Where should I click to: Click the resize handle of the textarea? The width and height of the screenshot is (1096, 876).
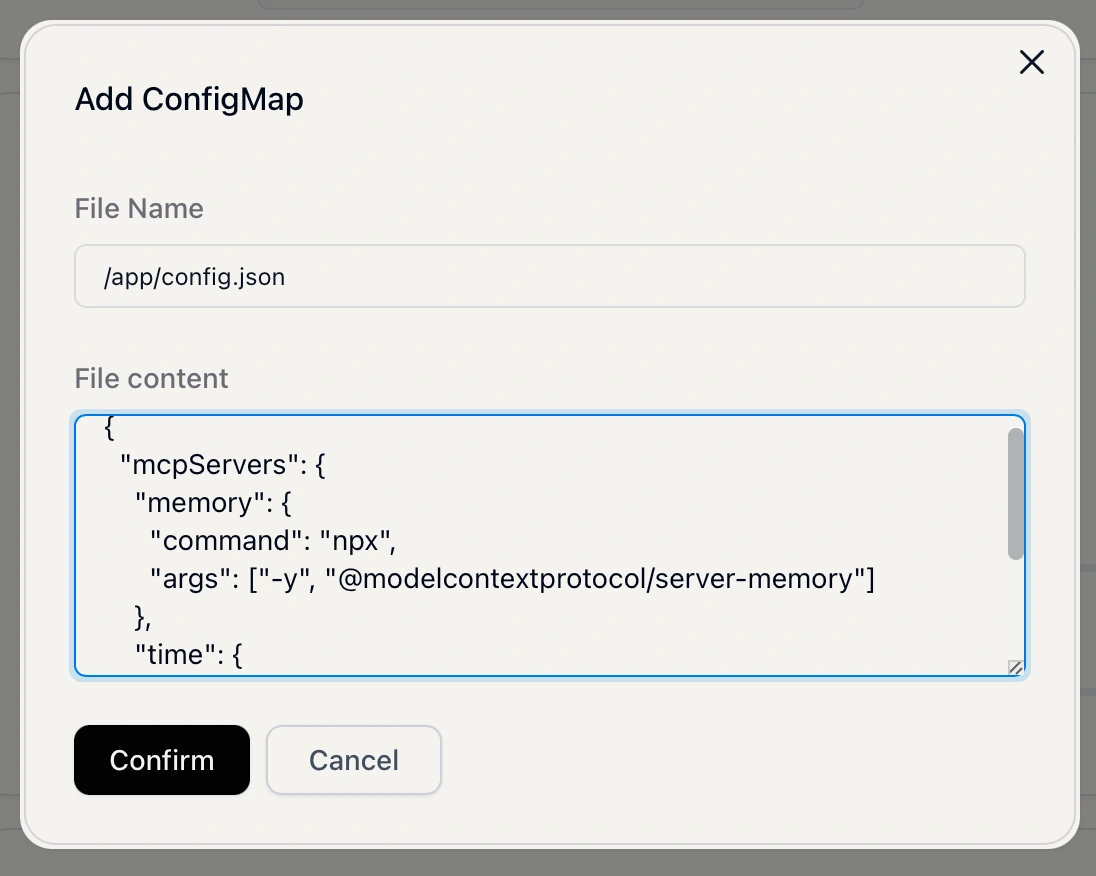click(x=1015, y=667)
